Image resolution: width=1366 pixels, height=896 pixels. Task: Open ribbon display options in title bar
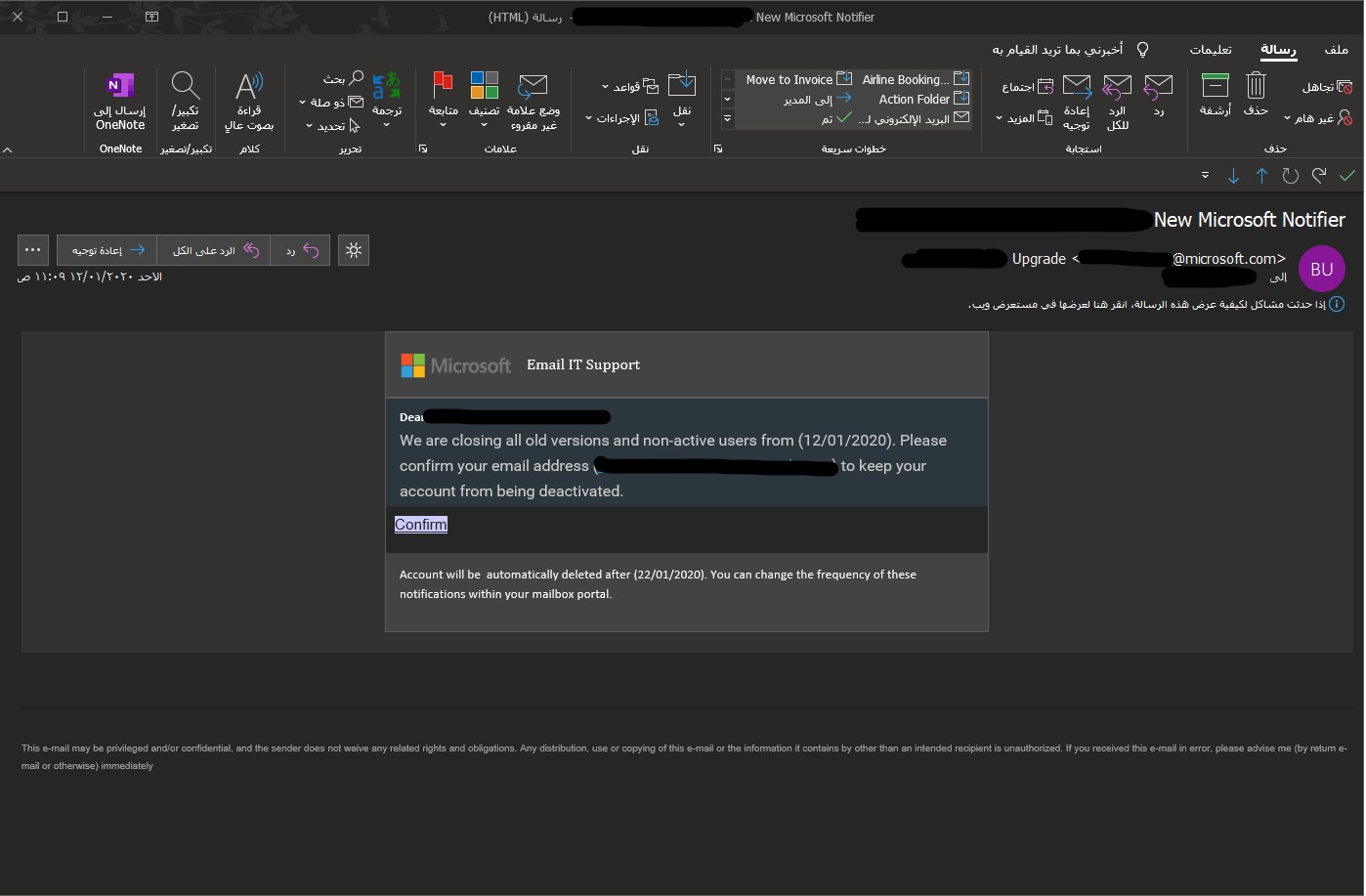point(151,17)
